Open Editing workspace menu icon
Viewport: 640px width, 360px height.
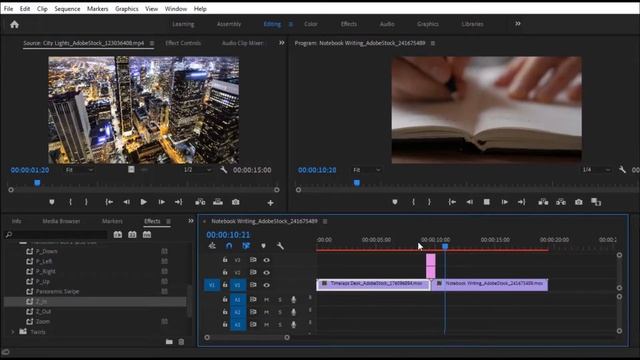pyautogui.click(x=291, y=24)
